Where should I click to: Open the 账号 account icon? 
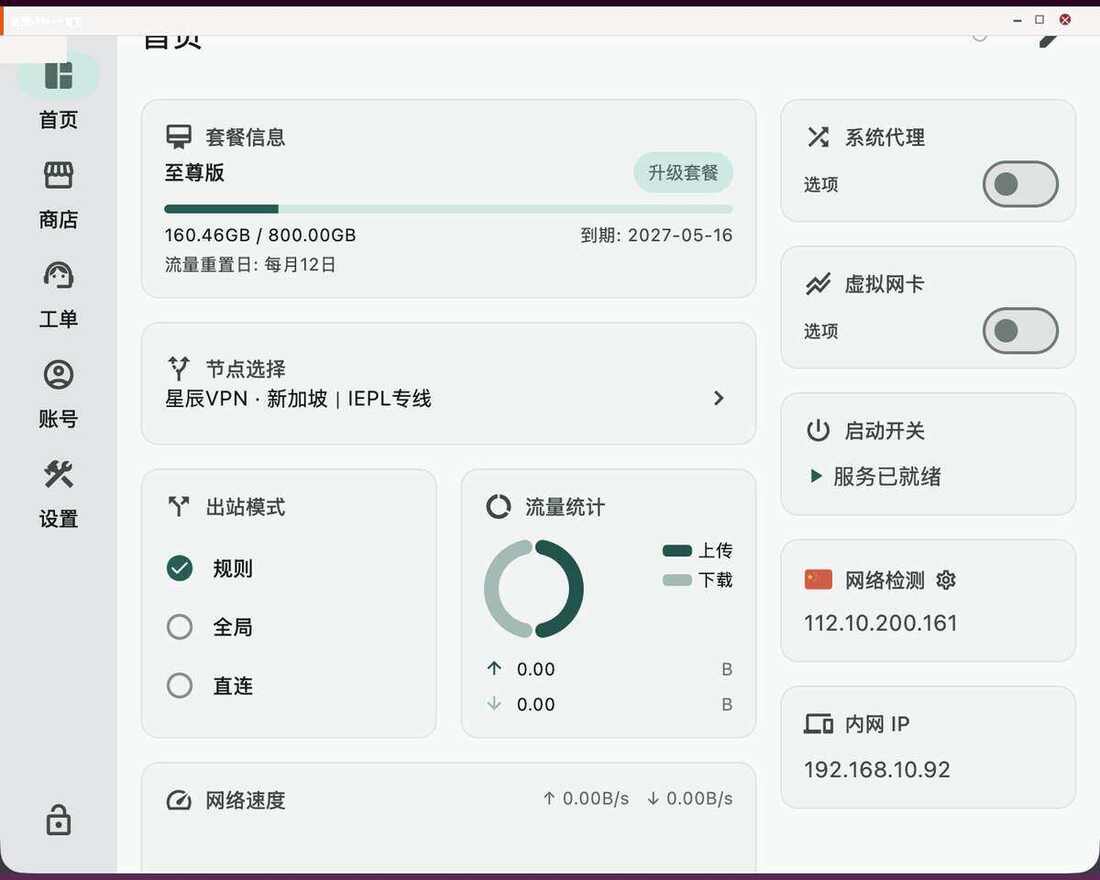point(58,375)
